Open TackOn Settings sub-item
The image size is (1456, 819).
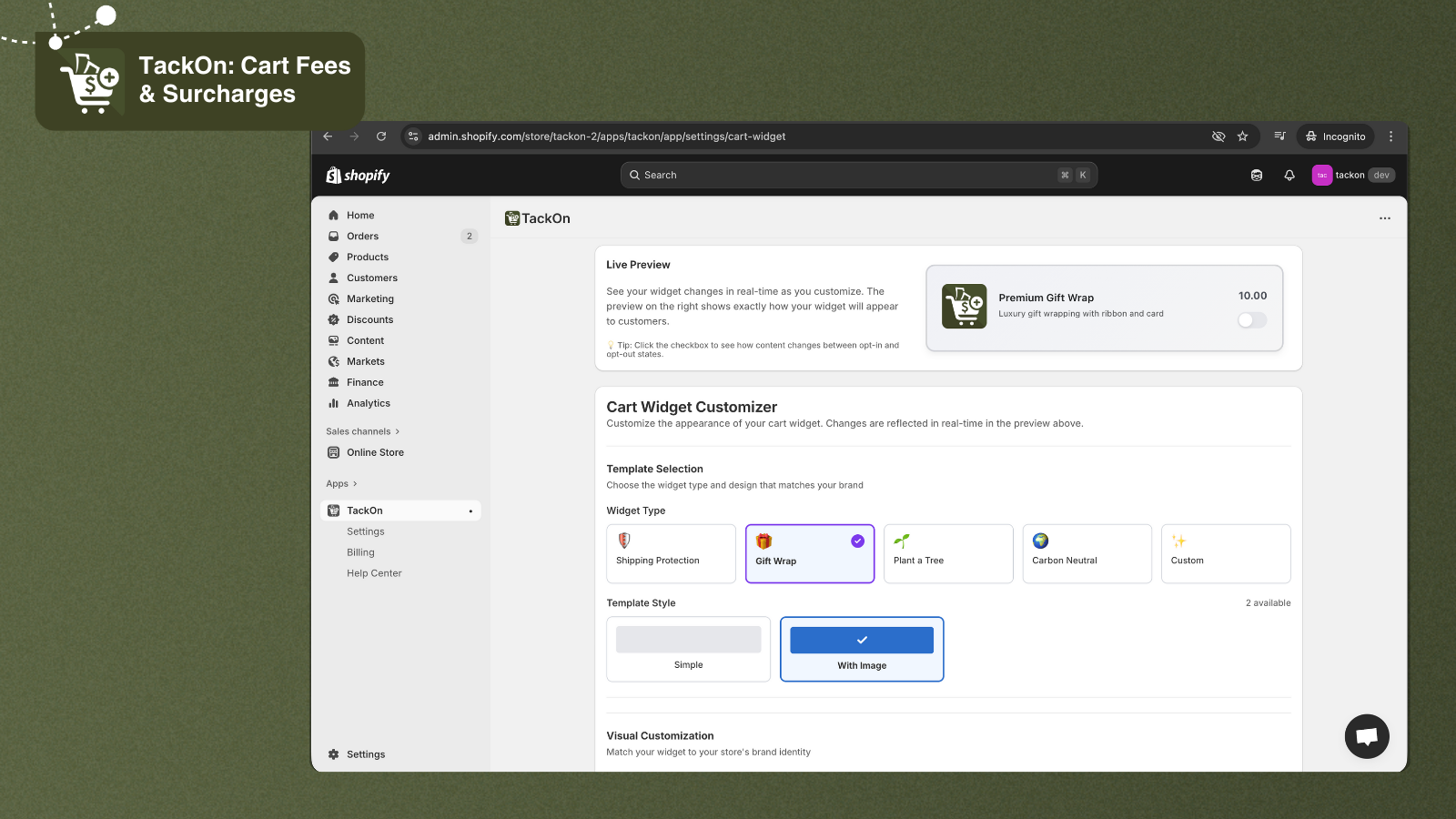pyautogui.click(x=366, y=532)
